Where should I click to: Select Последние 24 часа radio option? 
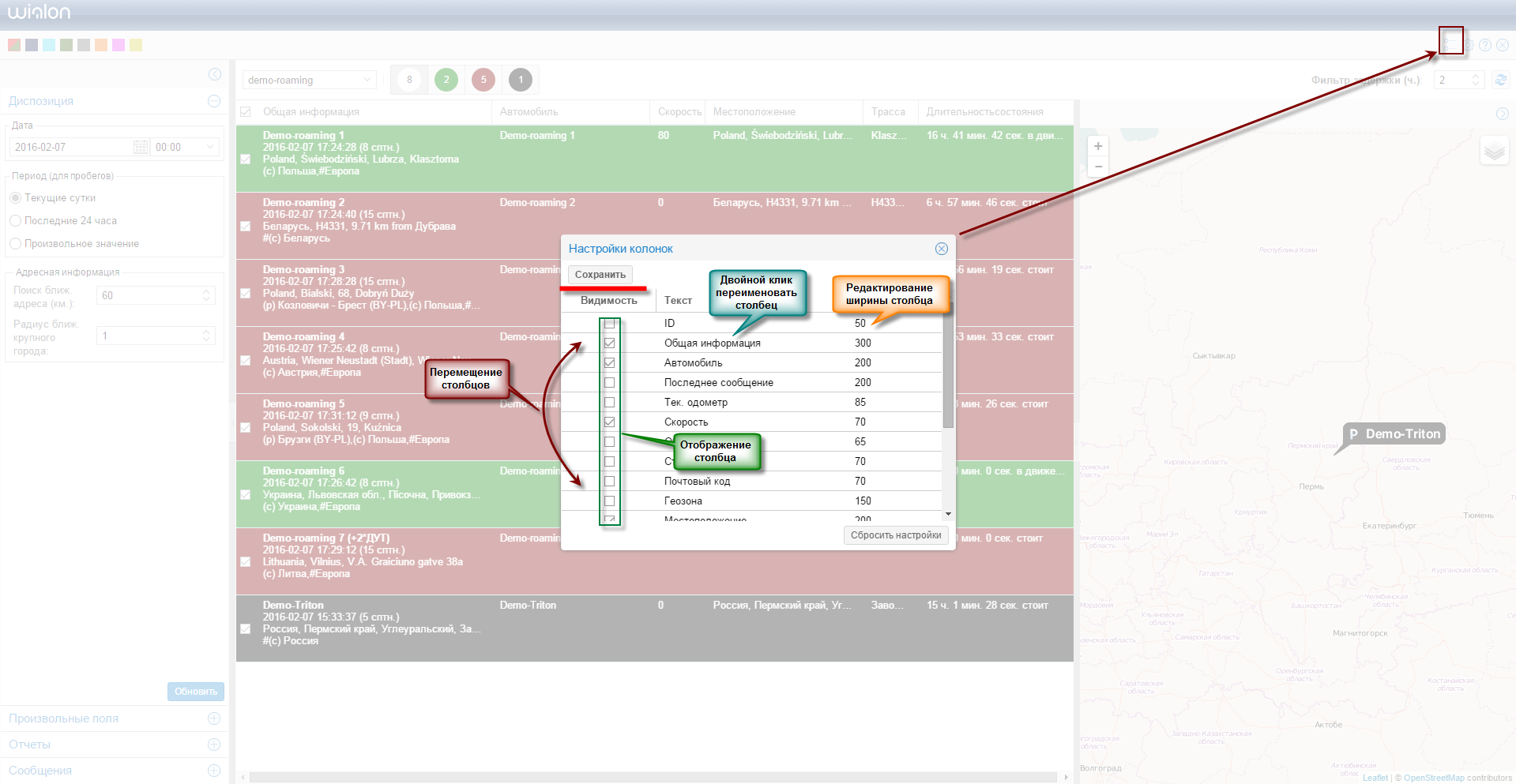[16, 221]
